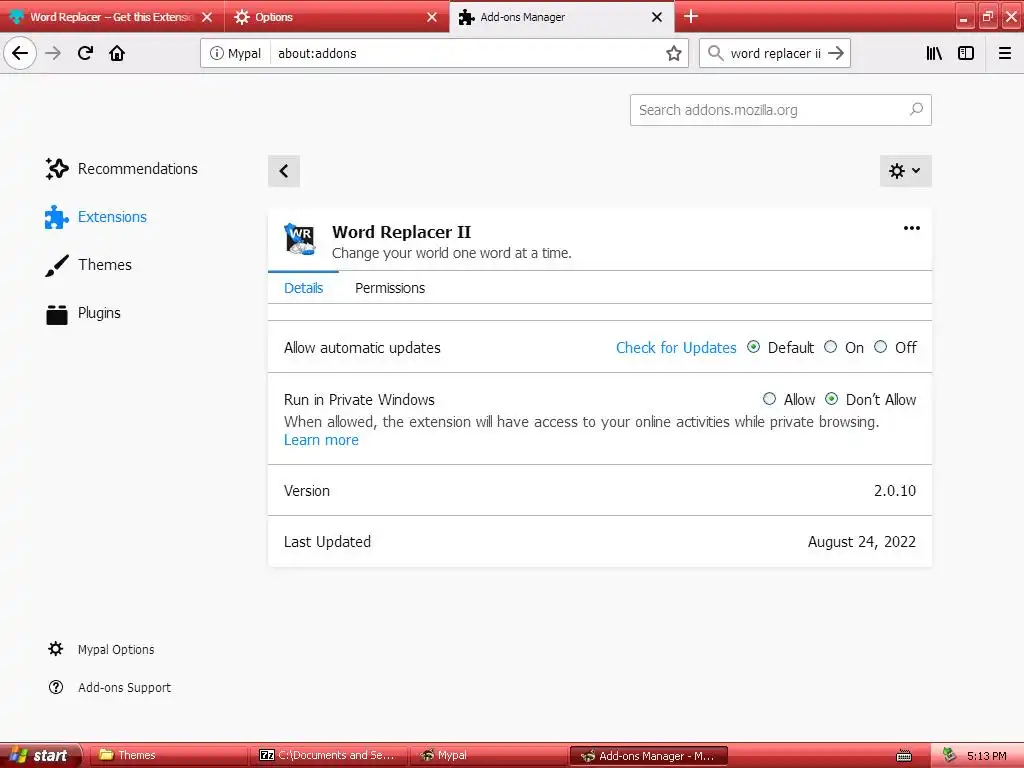The height and width of the screenshot is (768, 1024).
Task: Click the August 24, 2022 date
Action: 861,541
